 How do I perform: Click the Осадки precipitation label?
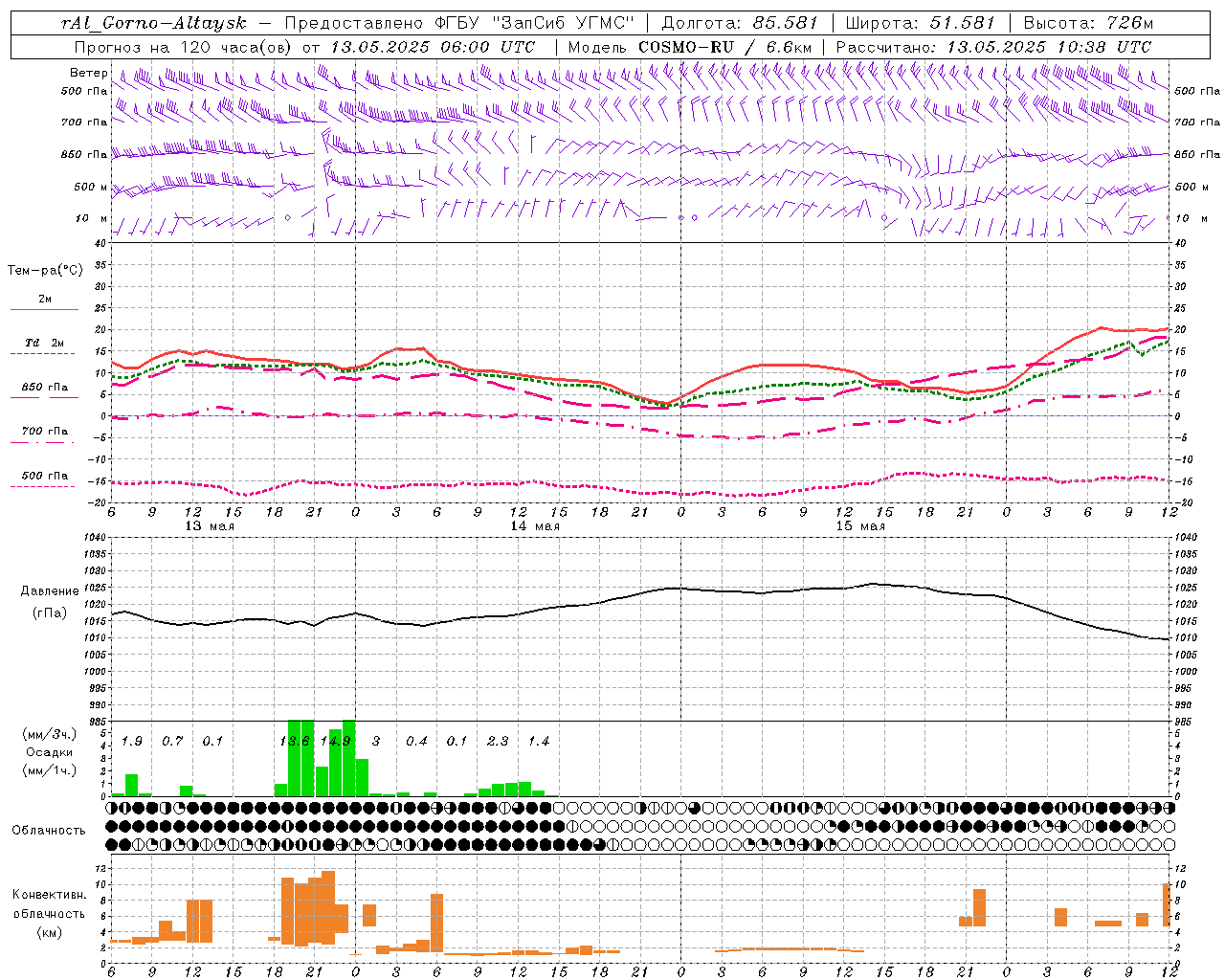[x=50, y=752]
